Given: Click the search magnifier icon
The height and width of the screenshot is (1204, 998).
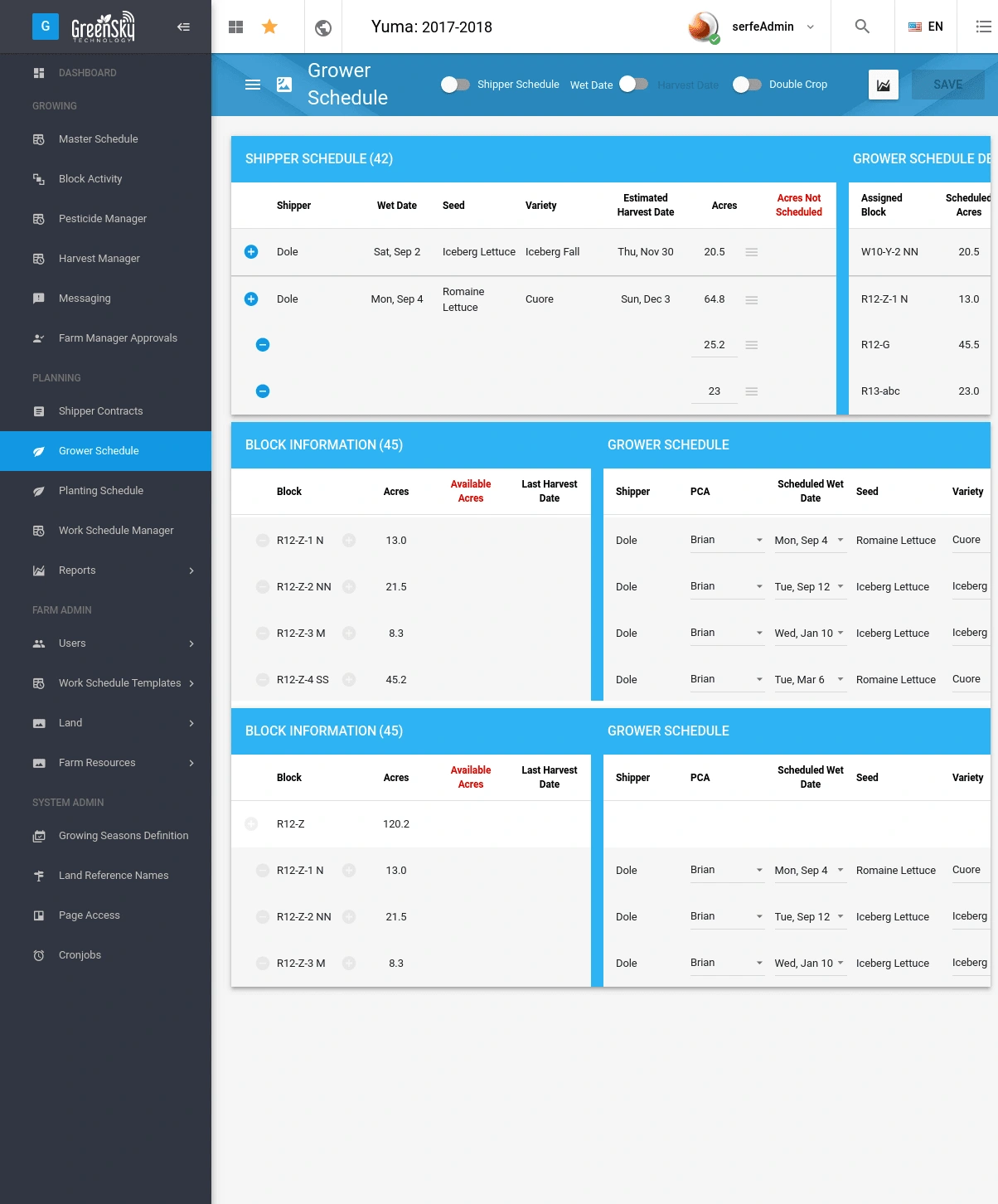Looking at the screenshot, I should [862, 27].
